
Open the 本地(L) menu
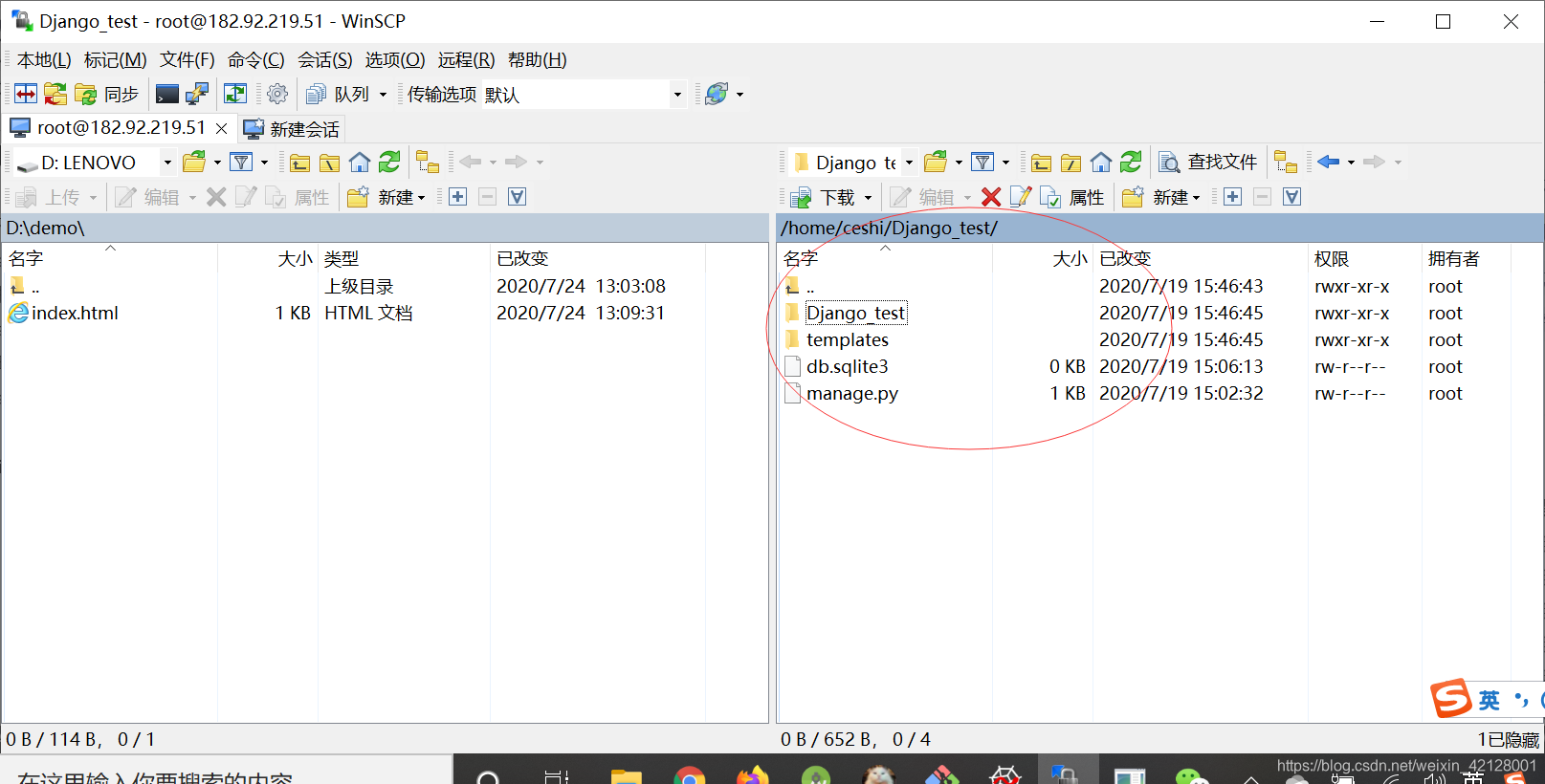(x=44, y=60)
